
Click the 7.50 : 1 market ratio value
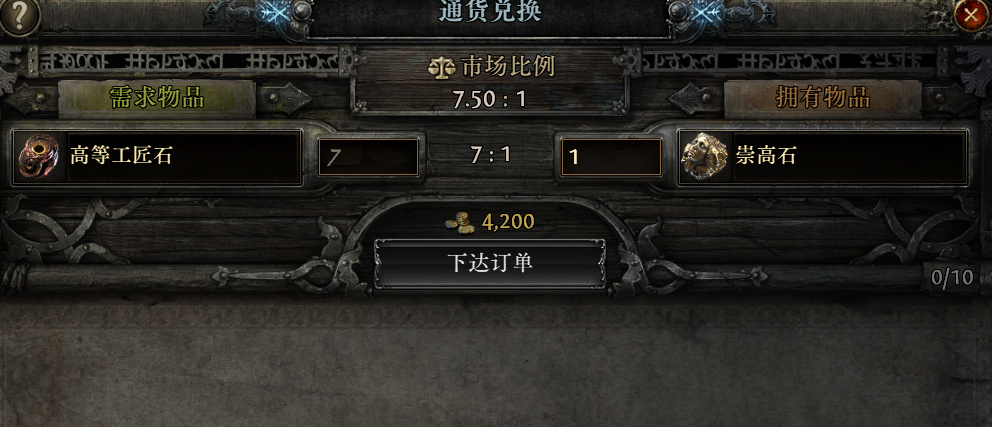pyautogui.click(x=489, y=99)
